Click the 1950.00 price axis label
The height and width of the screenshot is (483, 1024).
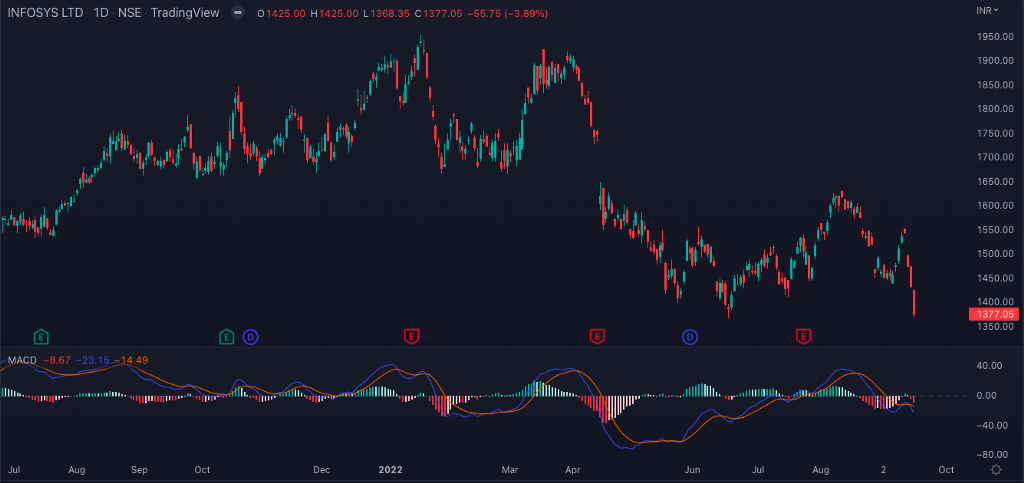point(995,37)
